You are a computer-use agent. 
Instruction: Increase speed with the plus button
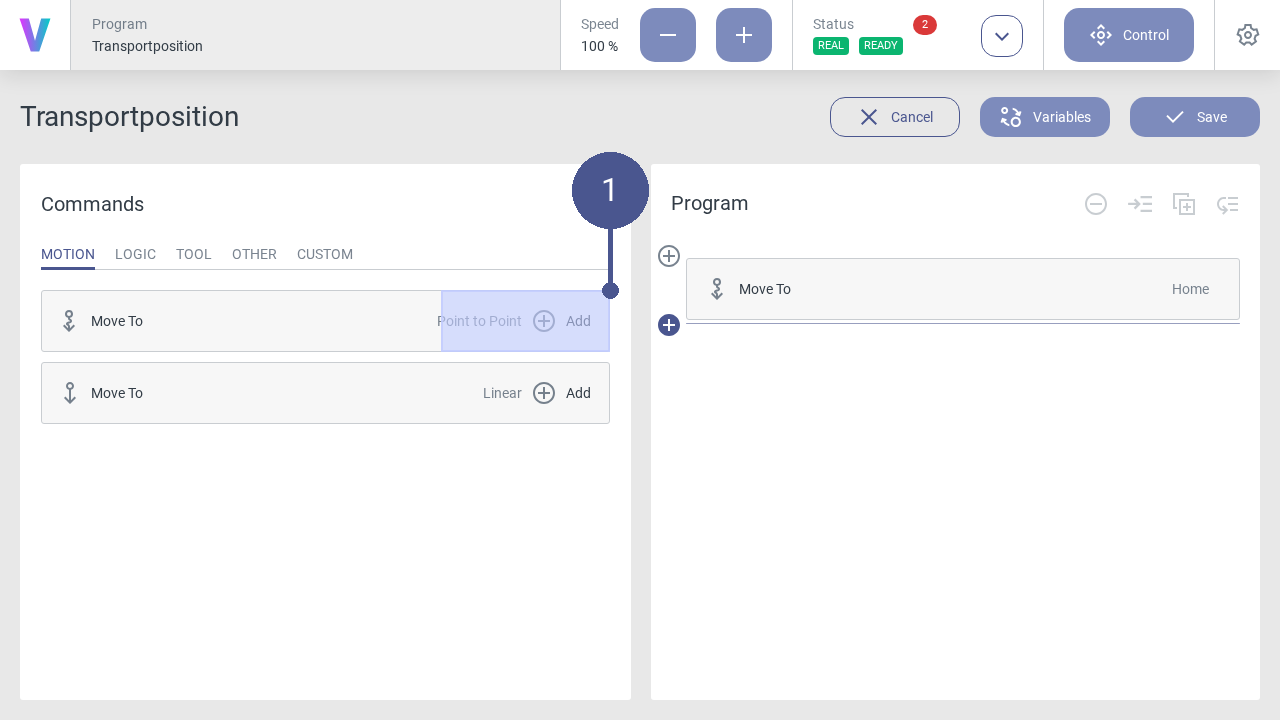tap(744, 35)
